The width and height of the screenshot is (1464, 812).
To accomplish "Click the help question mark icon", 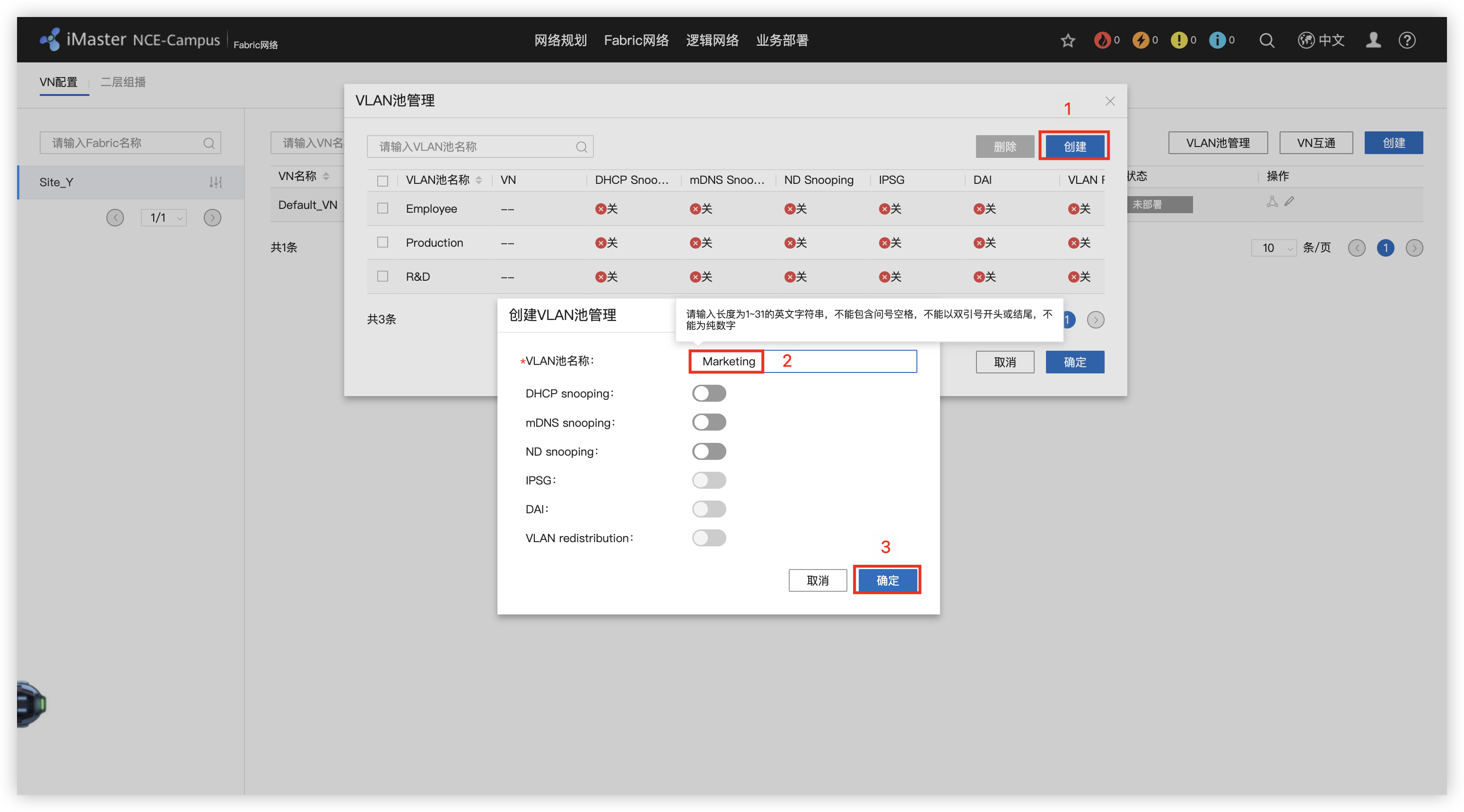I will [x=1407, y=40].
